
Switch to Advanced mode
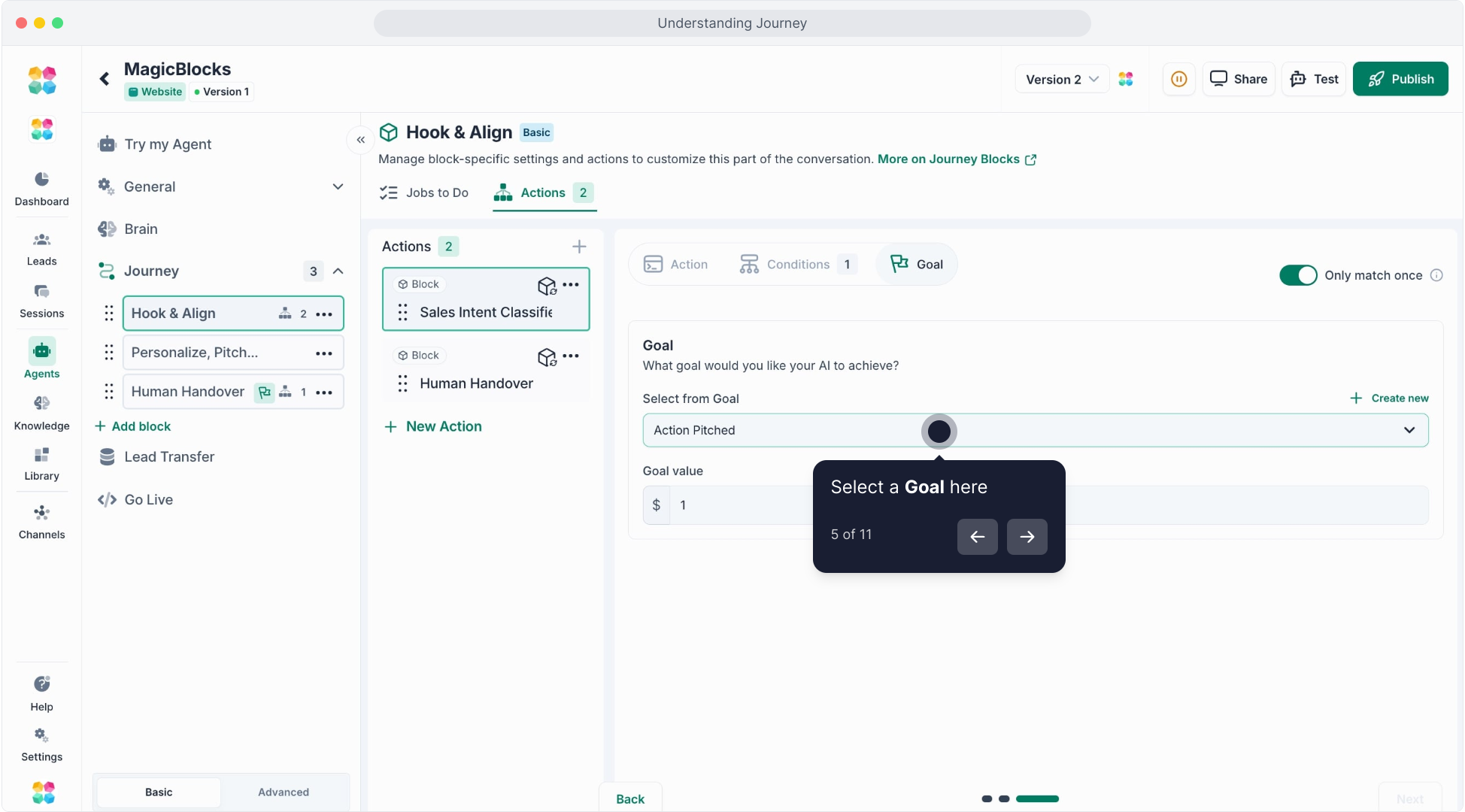[x=283, y=792]
